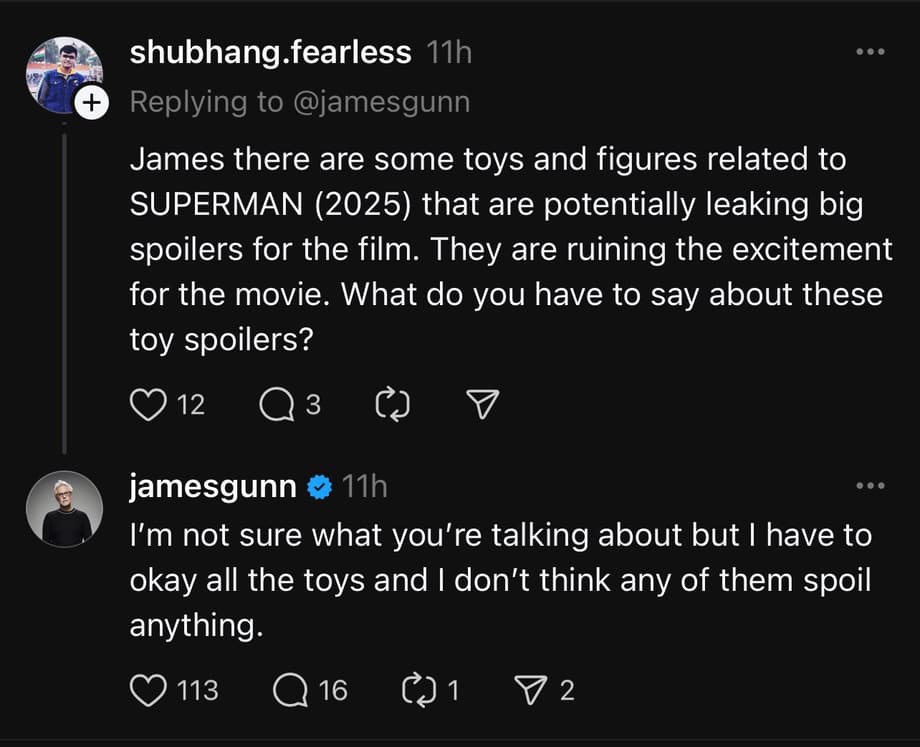
Task: Repost jamesgunn's reply
Action: (x=414, y=690)
